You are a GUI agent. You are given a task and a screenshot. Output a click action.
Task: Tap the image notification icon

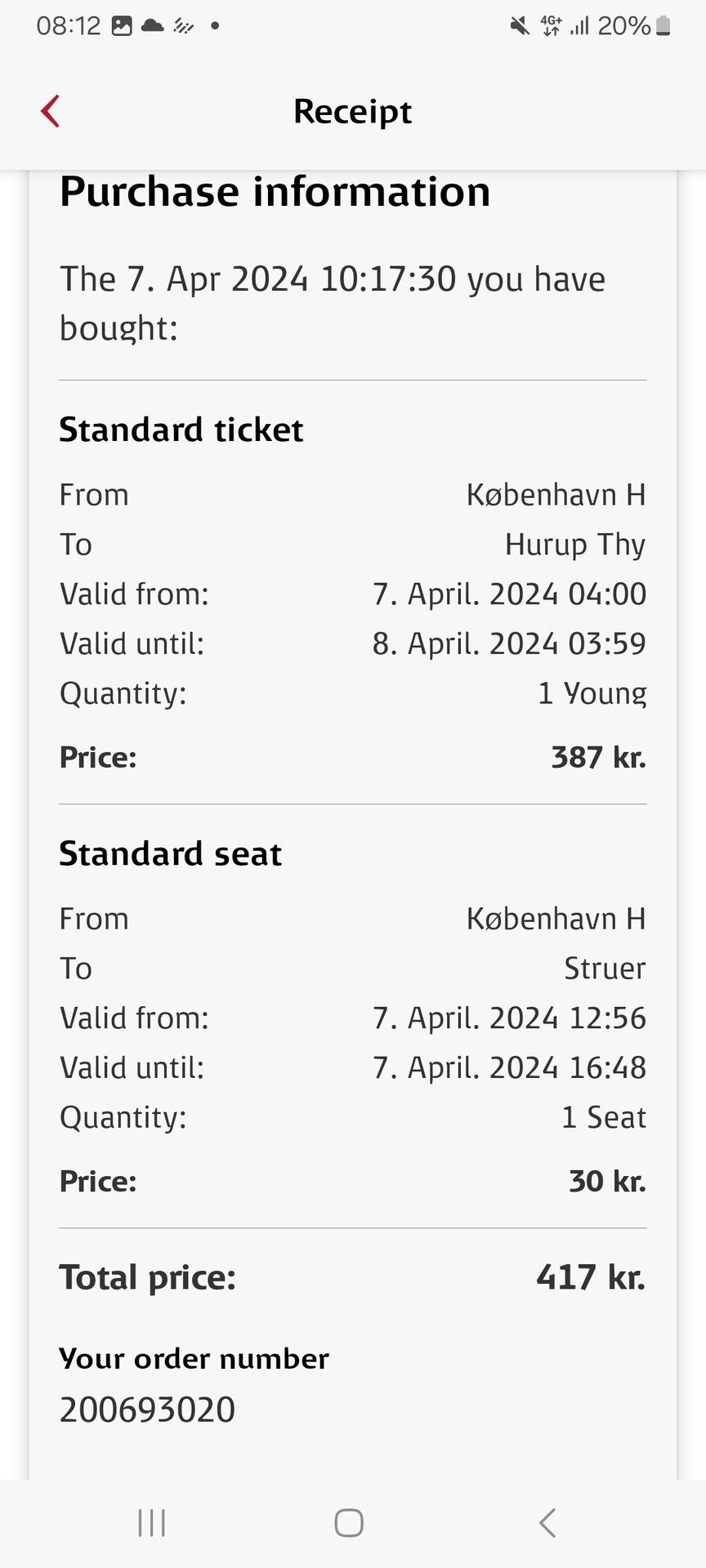tap(122, 26)
